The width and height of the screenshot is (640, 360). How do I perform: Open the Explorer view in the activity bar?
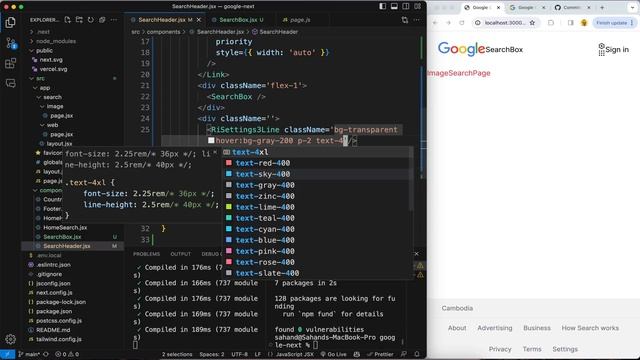[11, 22]
